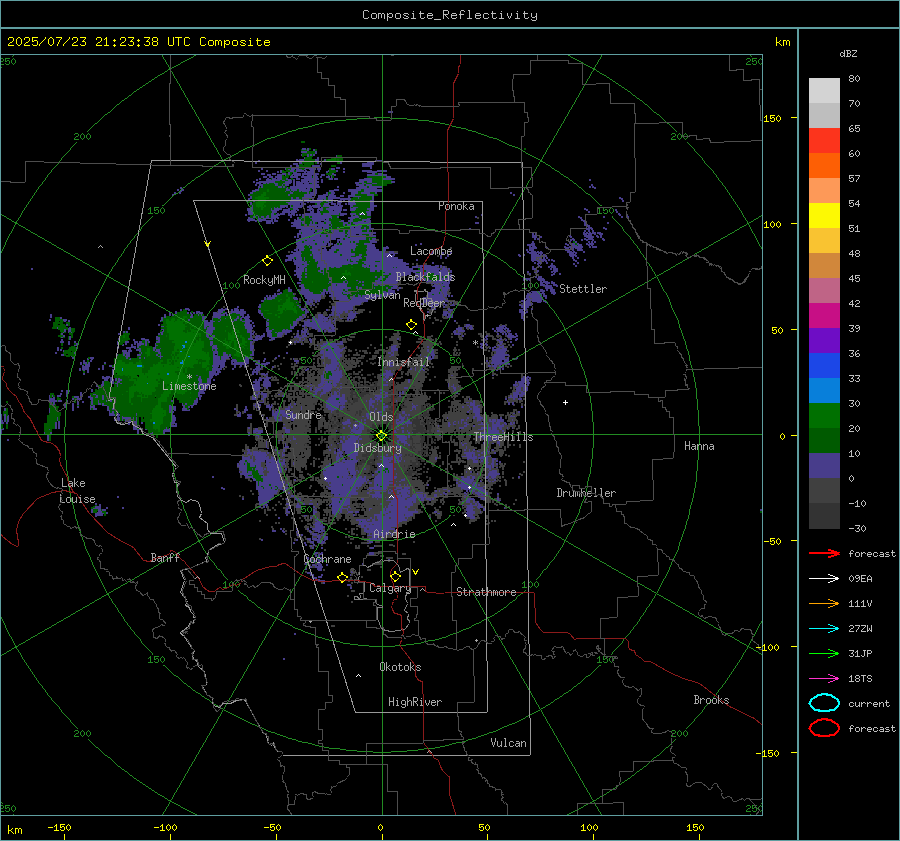Viewport: 900px width, 841px height.
Task: Click the Airdrie label
Action: [x=394, y=534]
